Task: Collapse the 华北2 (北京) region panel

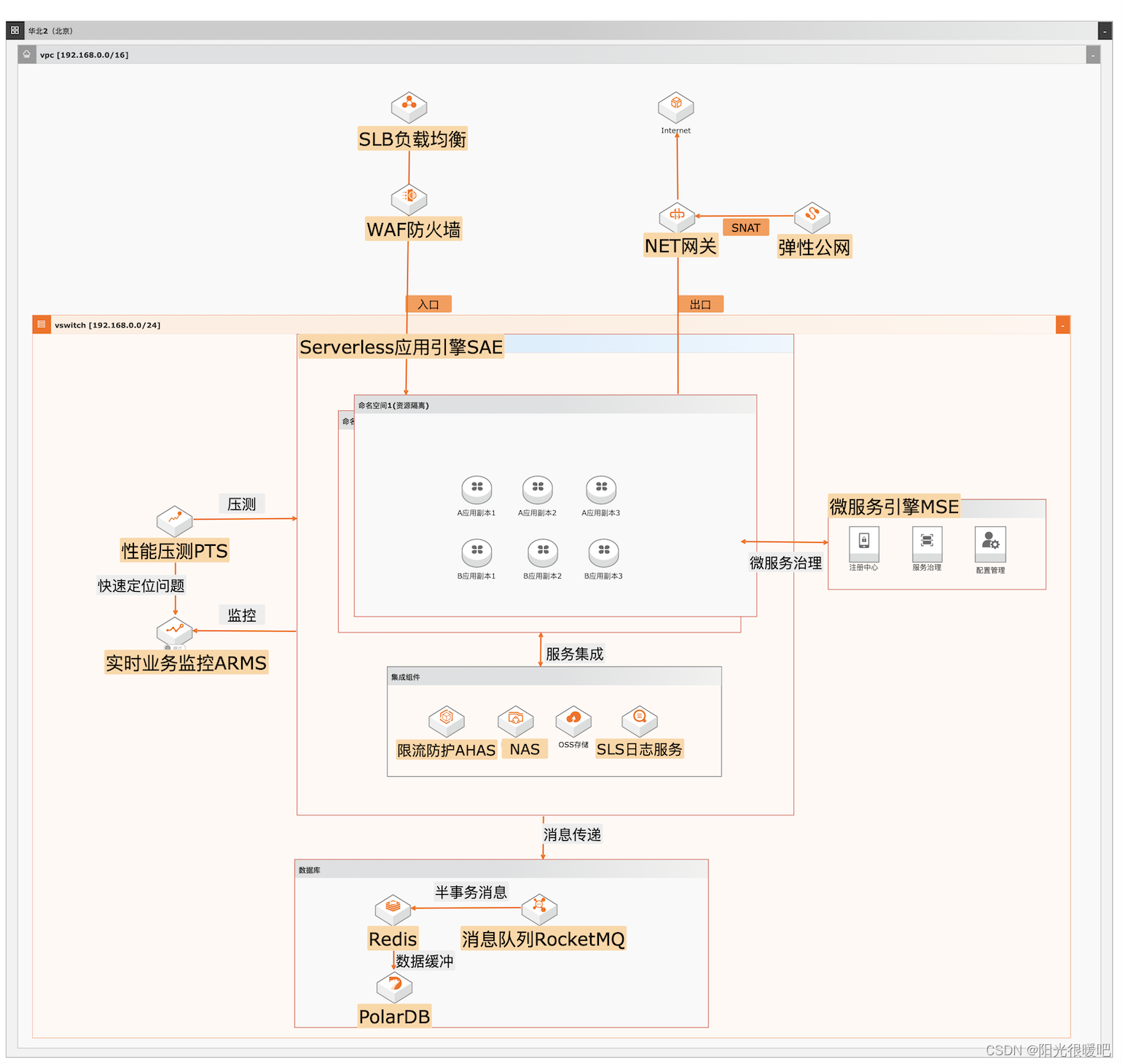Action: click(1105, 31)
